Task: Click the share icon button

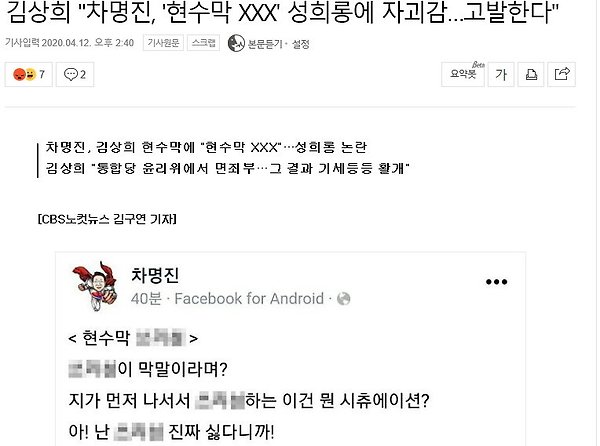Action: 561,74
